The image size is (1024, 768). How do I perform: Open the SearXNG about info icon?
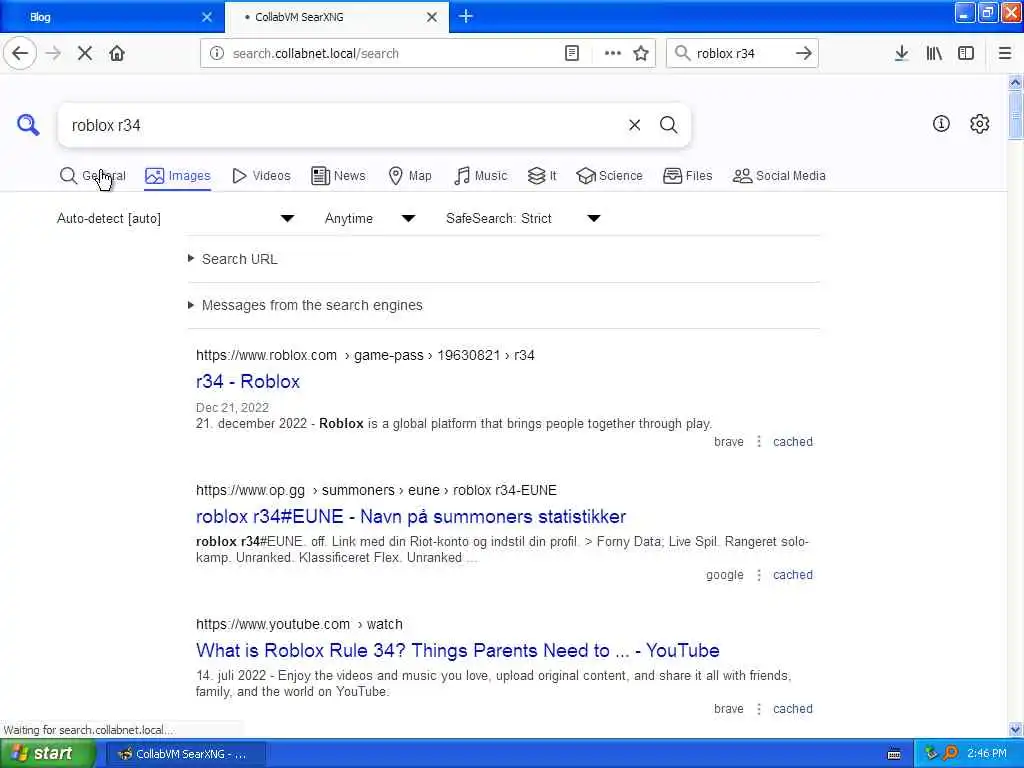pyautogui.click(x=941, y=123)
